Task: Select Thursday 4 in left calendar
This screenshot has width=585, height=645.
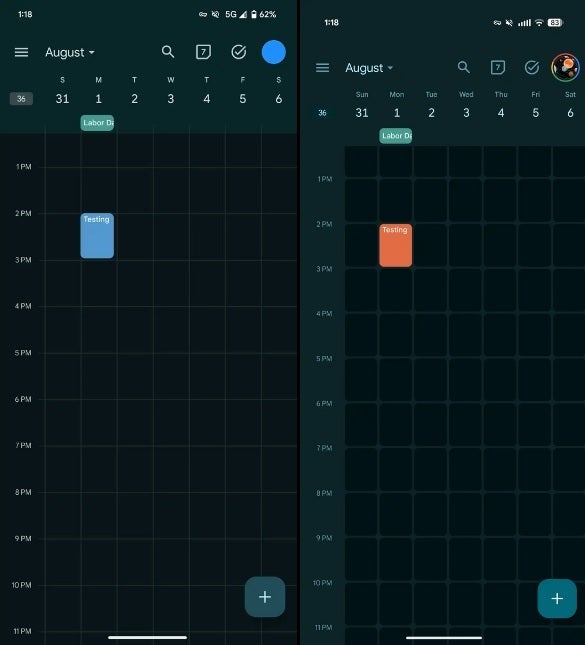Action: [207, 99]
